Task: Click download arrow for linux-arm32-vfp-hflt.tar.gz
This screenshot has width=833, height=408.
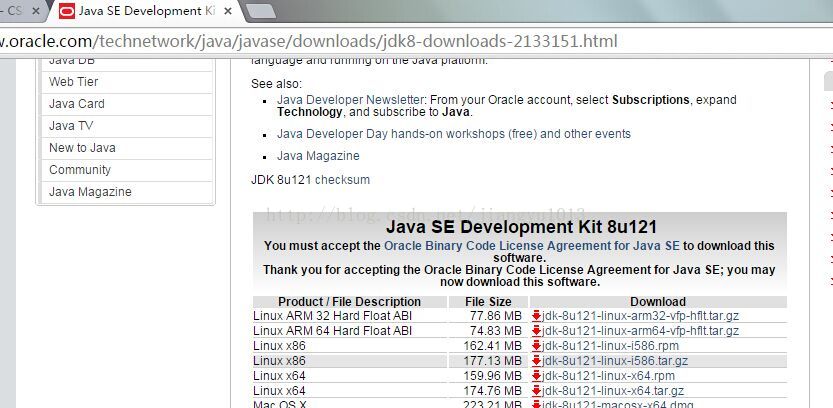Action: coord(536,316)
